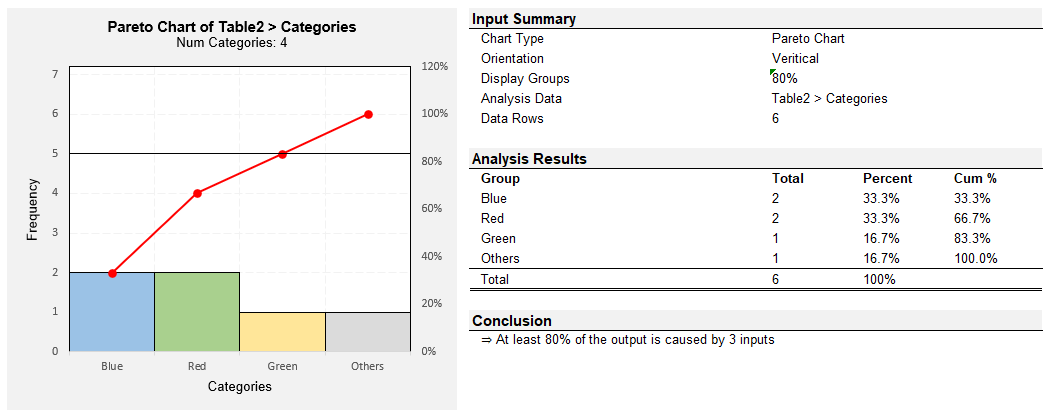The image size is (1048, 417).
Task: Select the Chart Type value Pareto Chart
Action: 808,39
